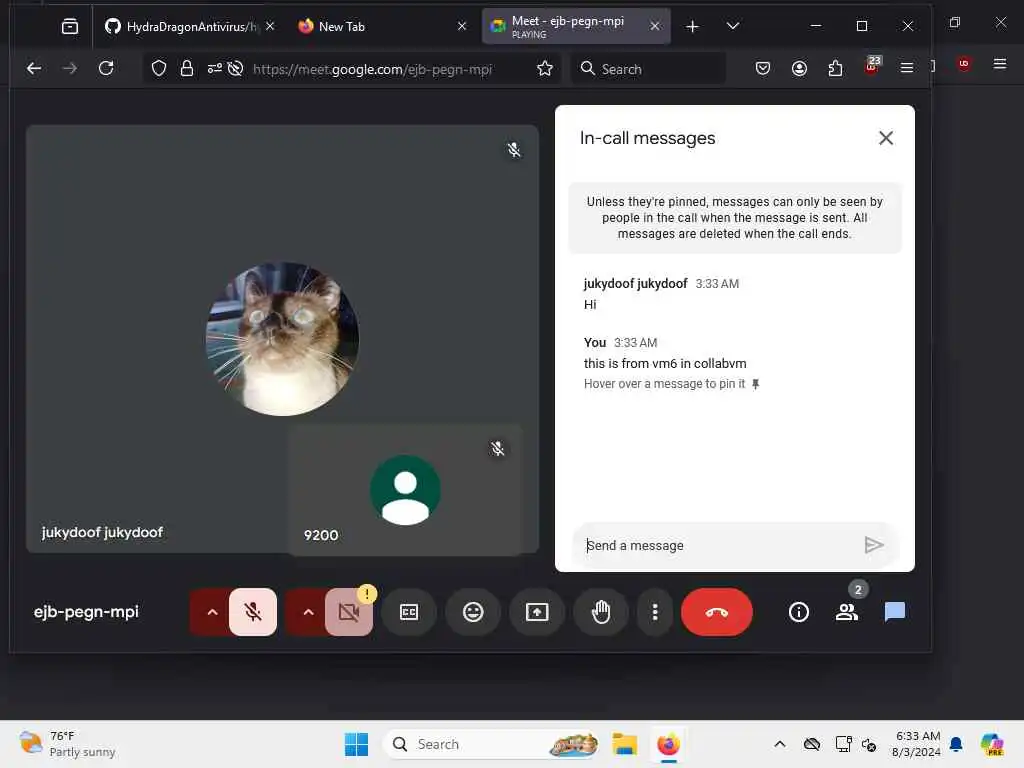Open Firefox View icon at tab bar start

pos(70,26)
